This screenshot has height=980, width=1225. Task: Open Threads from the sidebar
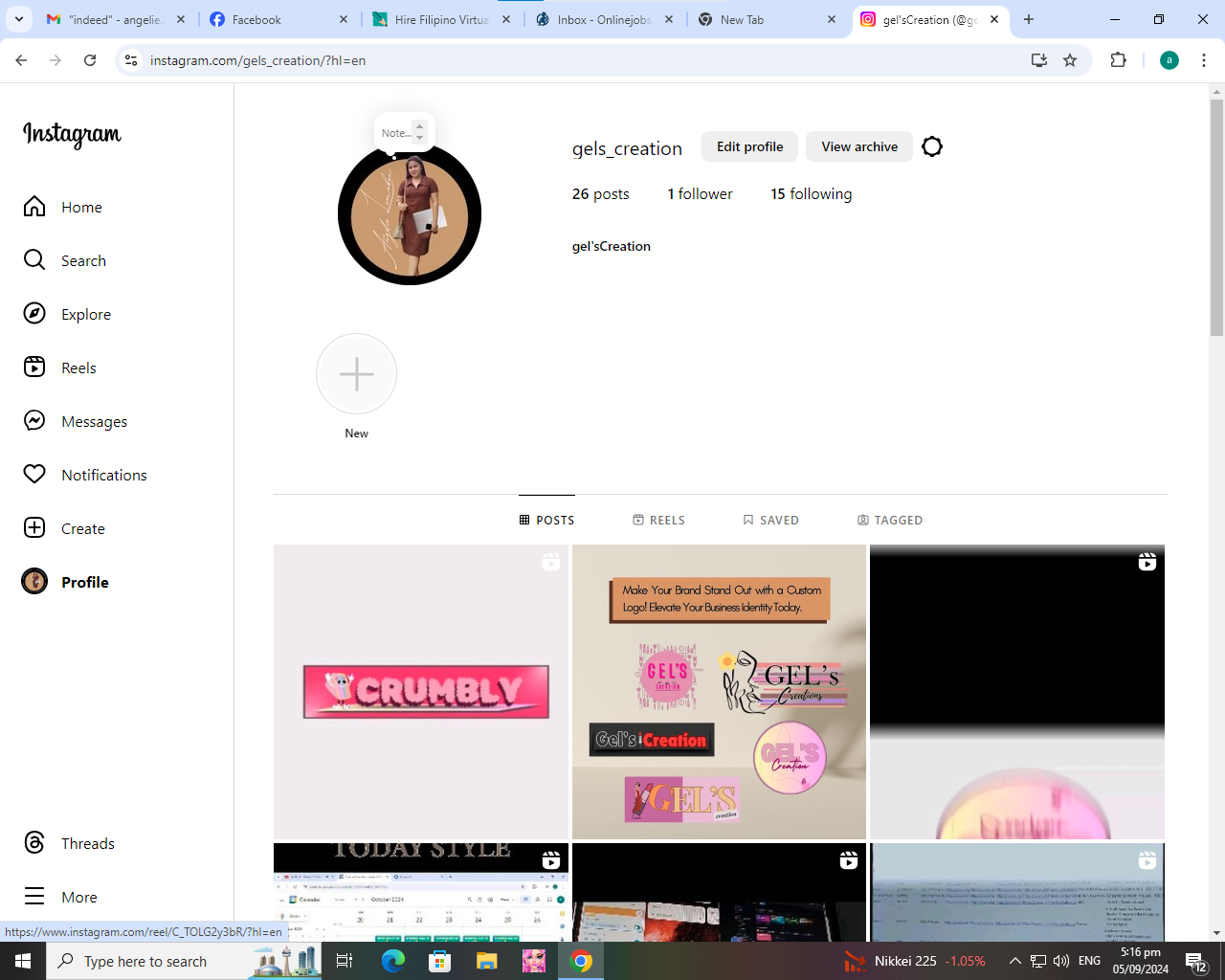(x=87, y=843)
